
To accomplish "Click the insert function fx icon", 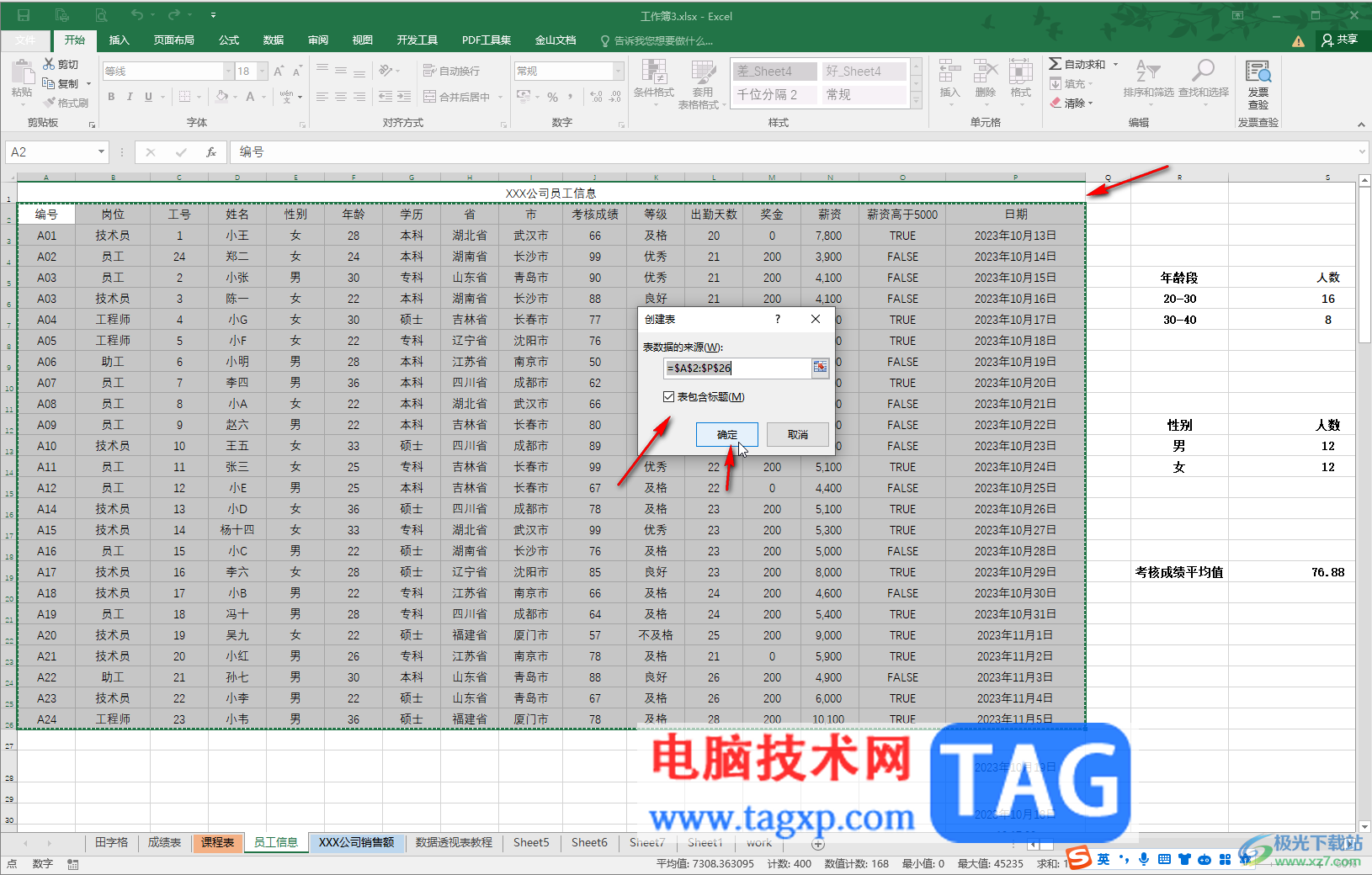I will [x=211, y=152].
